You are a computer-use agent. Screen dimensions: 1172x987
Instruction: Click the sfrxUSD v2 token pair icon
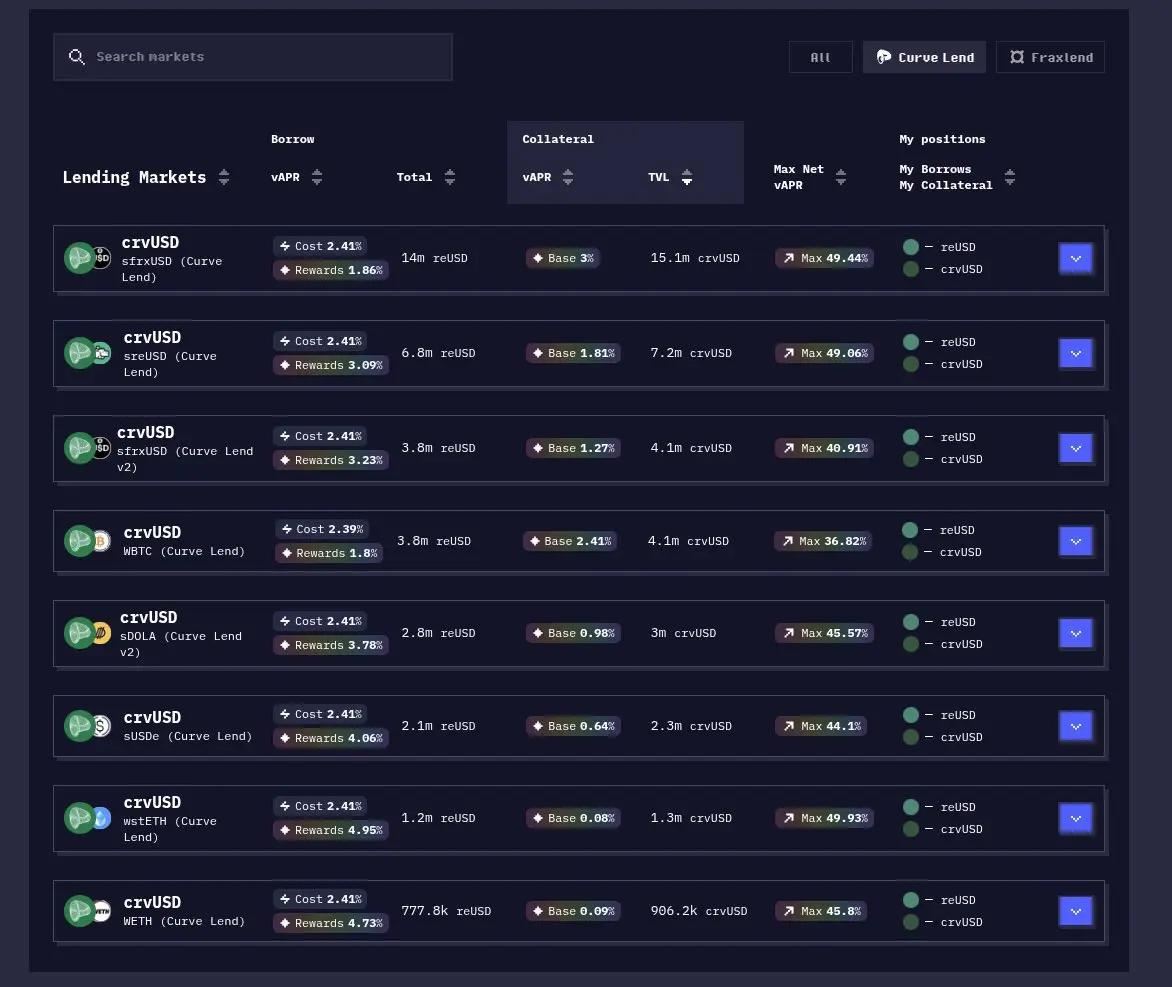pyautogui.click(x=87, y=448)
